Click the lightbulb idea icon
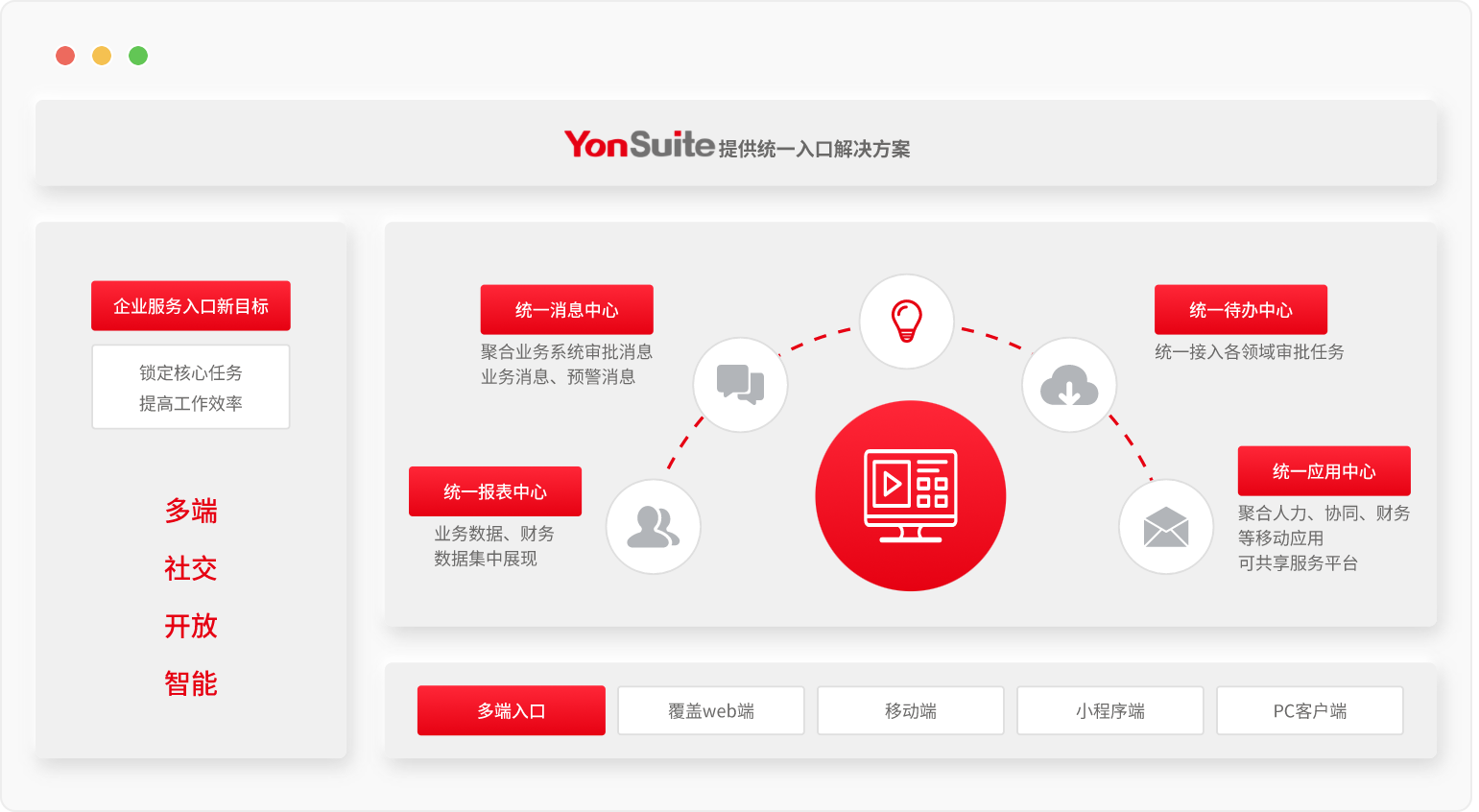The height and width of the screenshot is (812, 1479). tap(906, 322)
